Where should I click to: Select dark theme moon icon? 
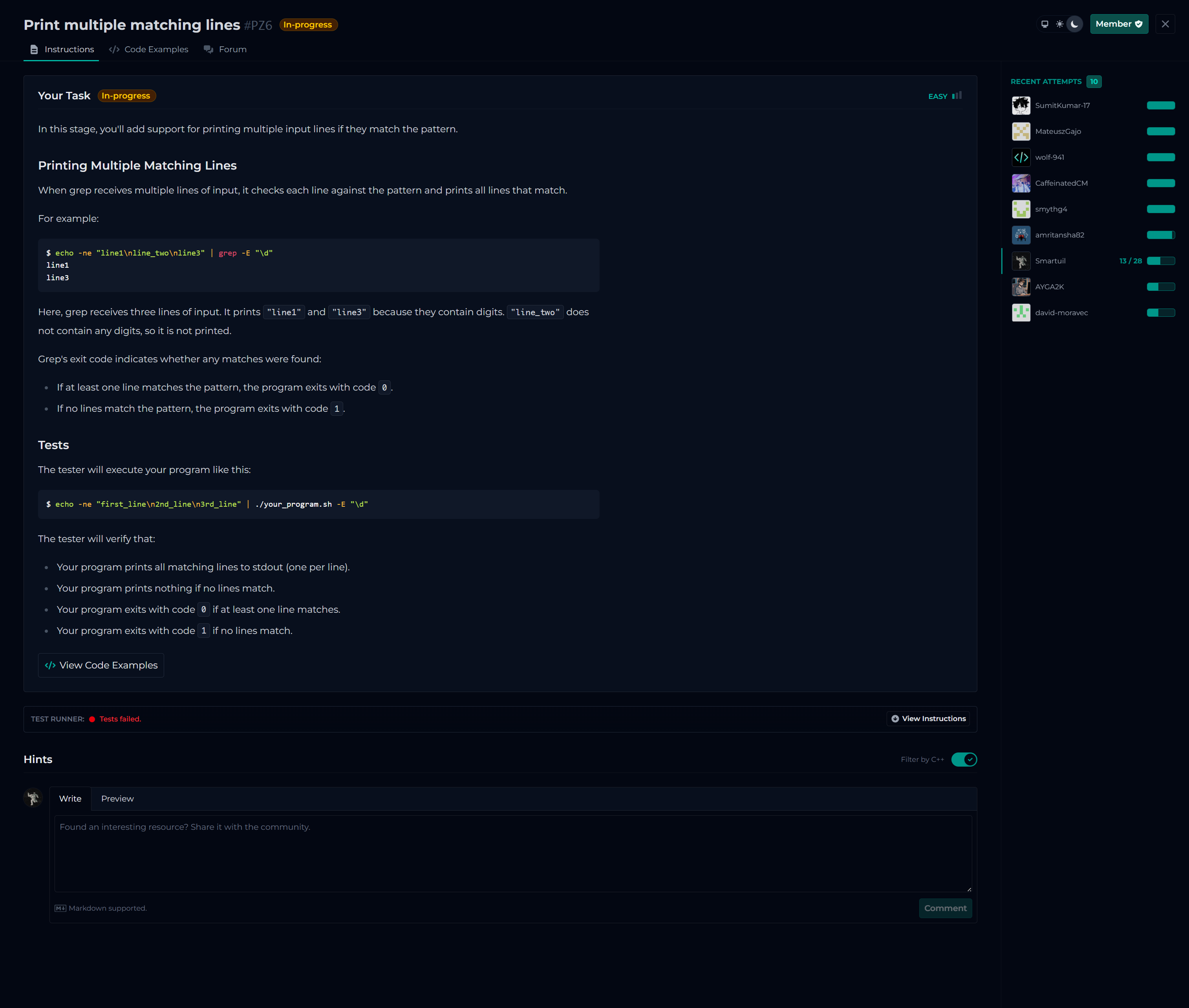pyautogui.click(x=1075, y=24)
